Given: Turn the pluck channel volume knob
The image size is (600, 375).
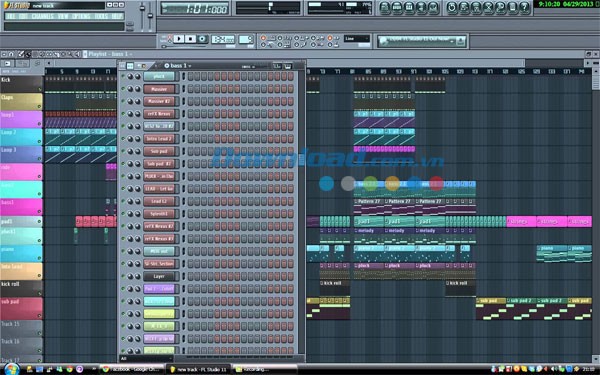Looking at the screenshot, I should pyautogui.click(x=137, y=77).
